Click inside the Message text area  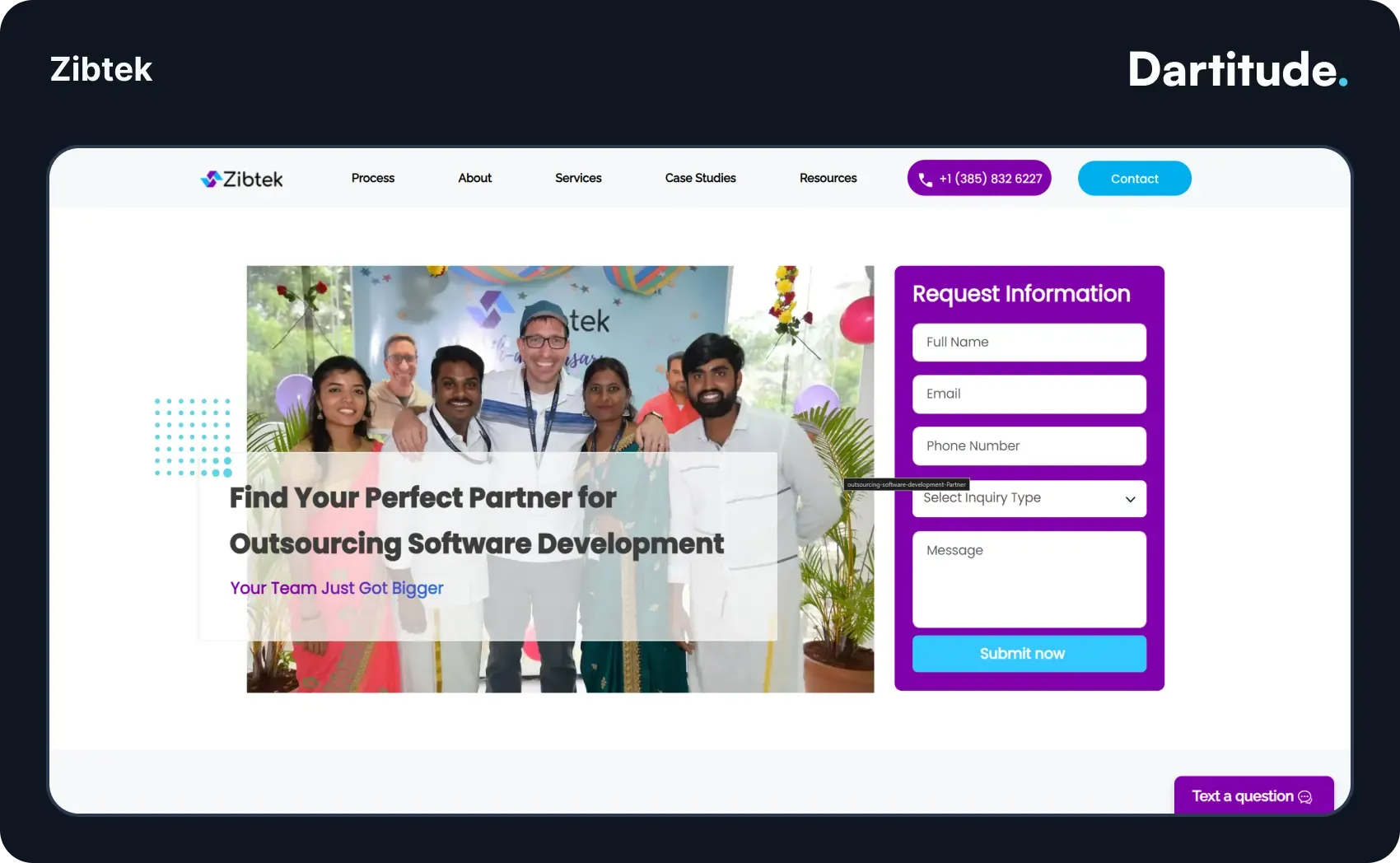pyautogui.click(x=1029, y=580)
